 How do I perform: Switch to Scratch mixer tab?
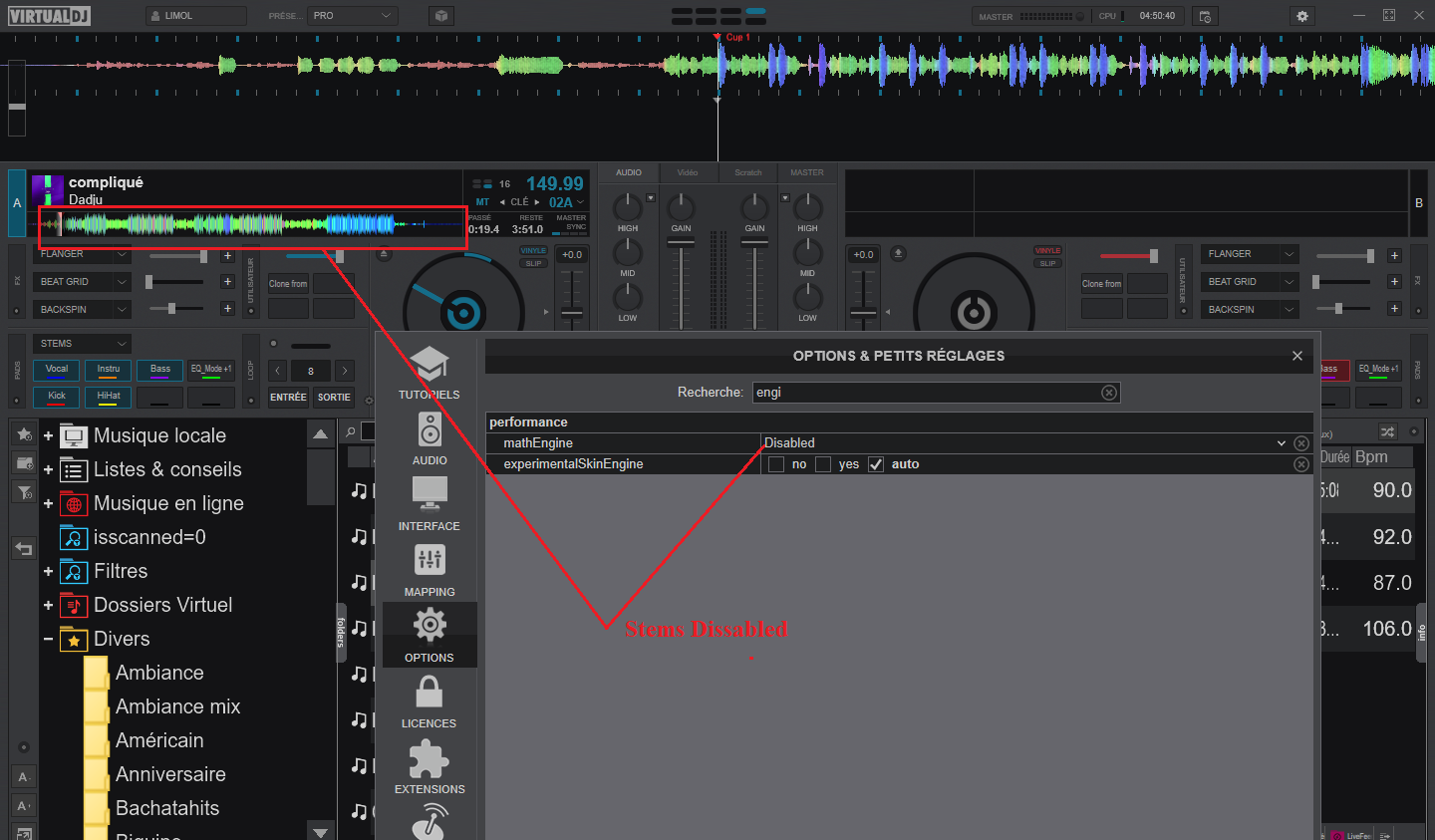(747, 172)
